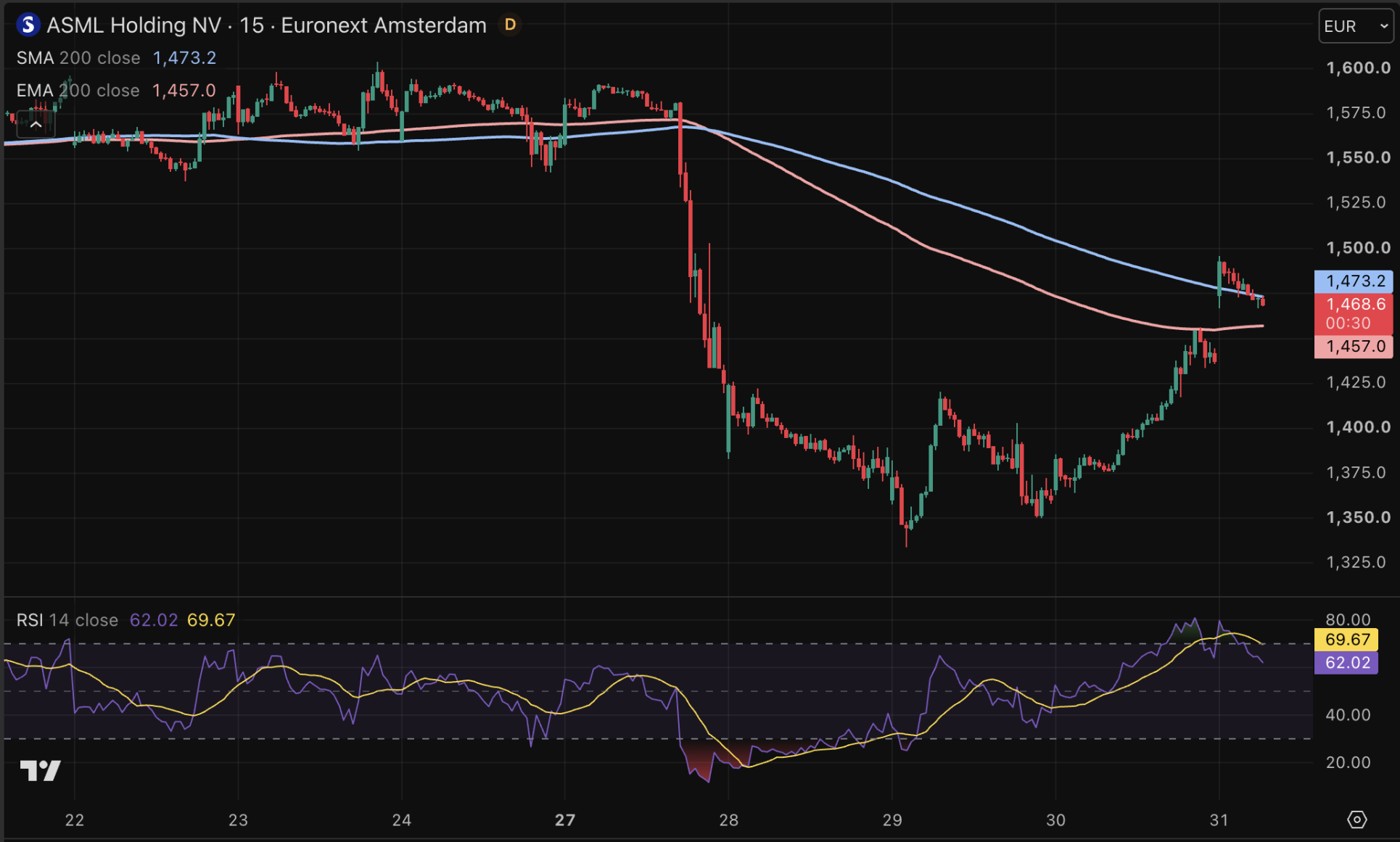
Task: Select the EMA 200 close indicator label
Action: coord(78,91)
